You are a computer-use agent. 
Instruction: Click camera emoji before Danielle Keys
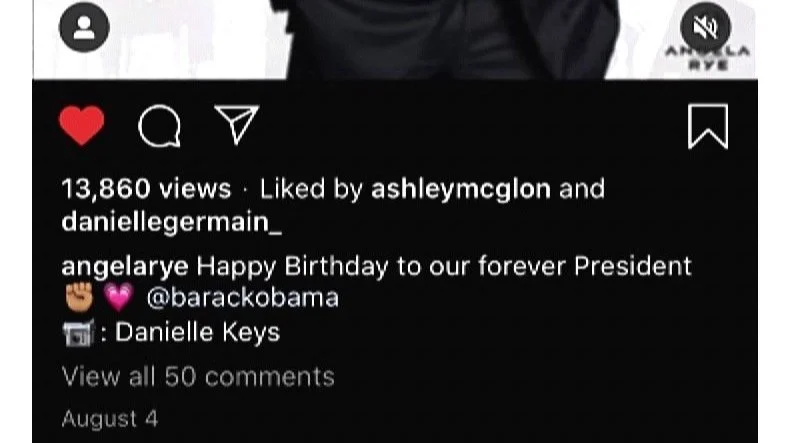[78, 333]
